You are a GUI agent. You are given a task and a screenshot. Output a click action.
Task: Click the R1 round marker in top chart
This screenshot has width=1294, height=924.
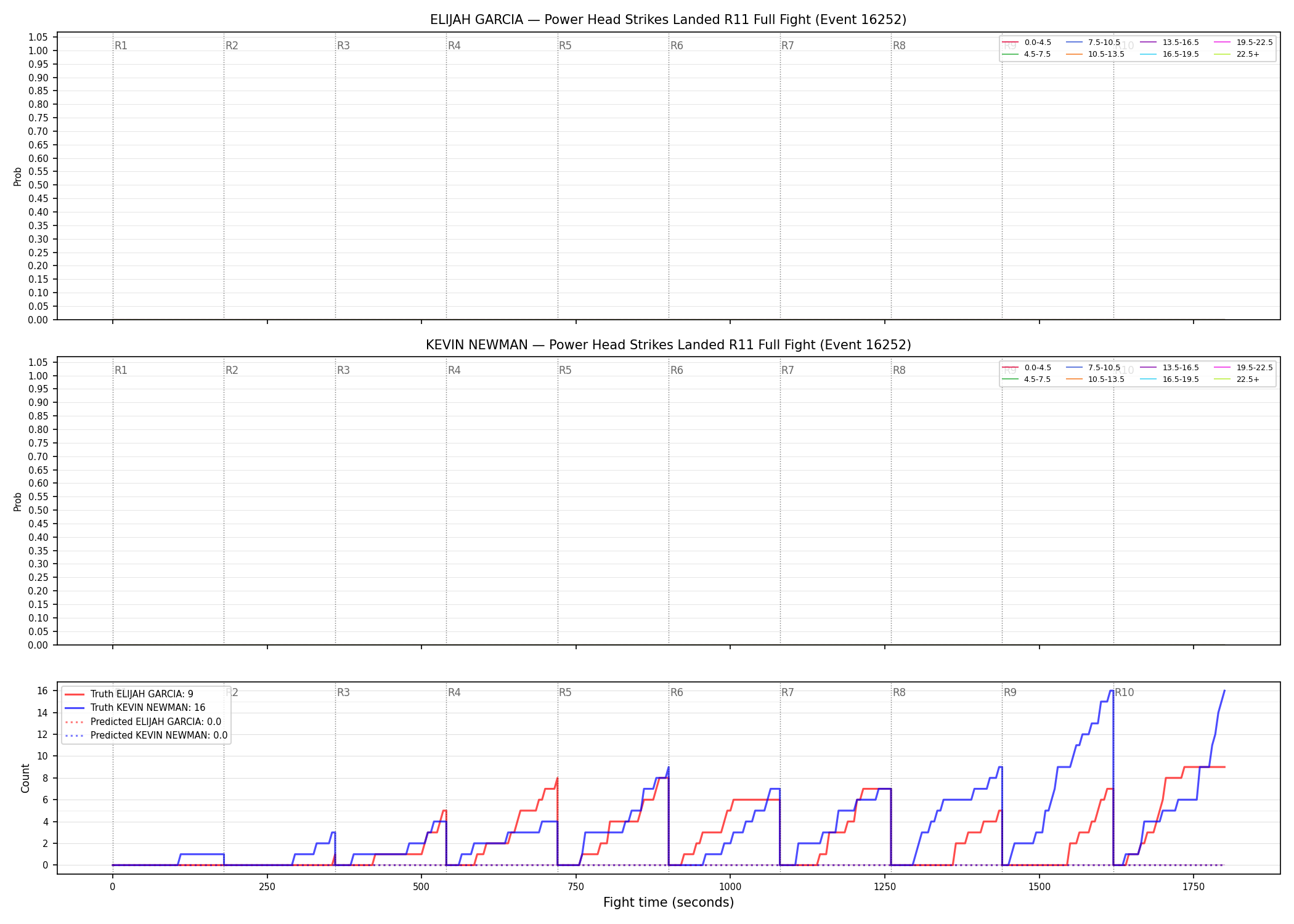point(121,46)
